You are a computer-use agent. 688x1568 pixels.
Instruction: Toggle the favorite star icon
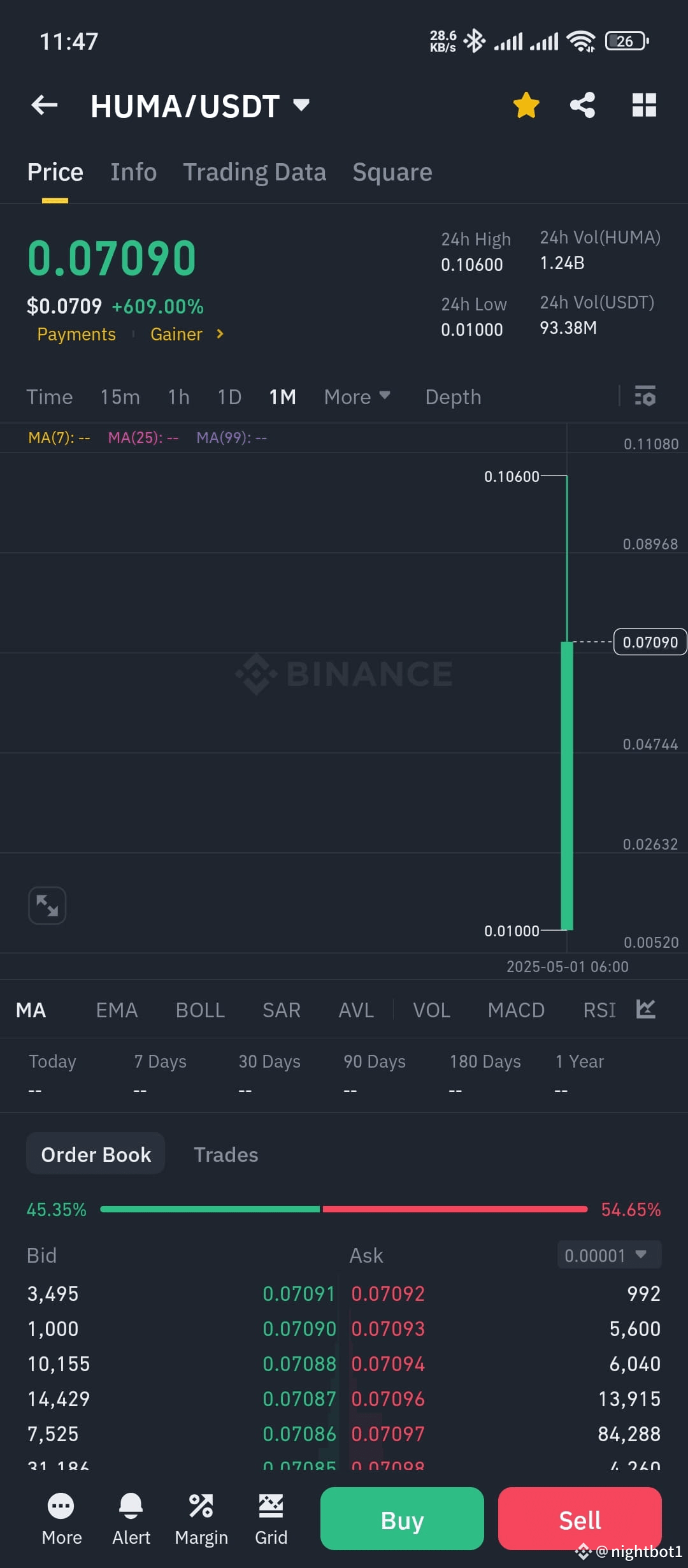coord(526,105)
